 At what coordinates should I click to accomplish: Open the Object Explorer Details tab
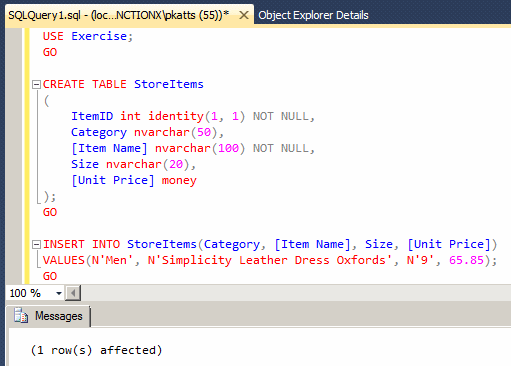coord(313,15)
